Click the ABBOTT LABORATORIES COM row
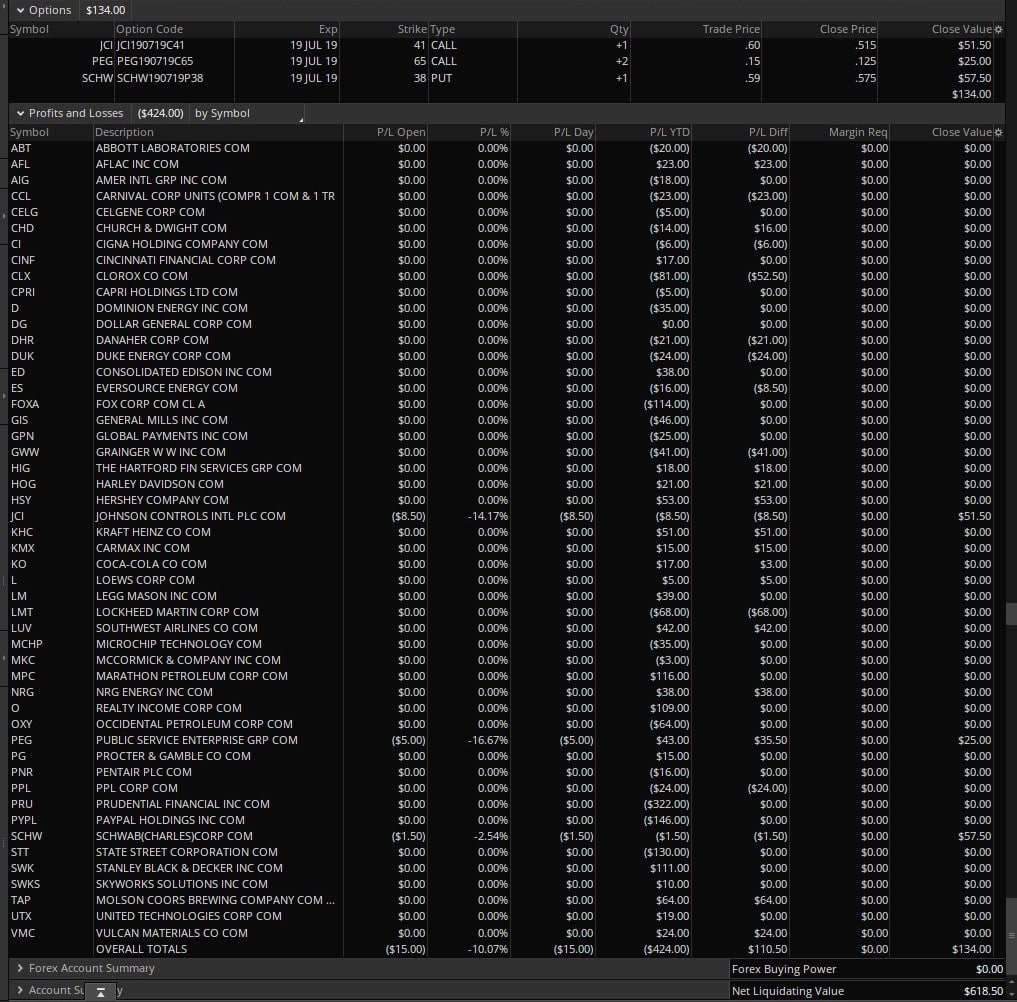The image size is (1017, 1002). pos(501,149)
